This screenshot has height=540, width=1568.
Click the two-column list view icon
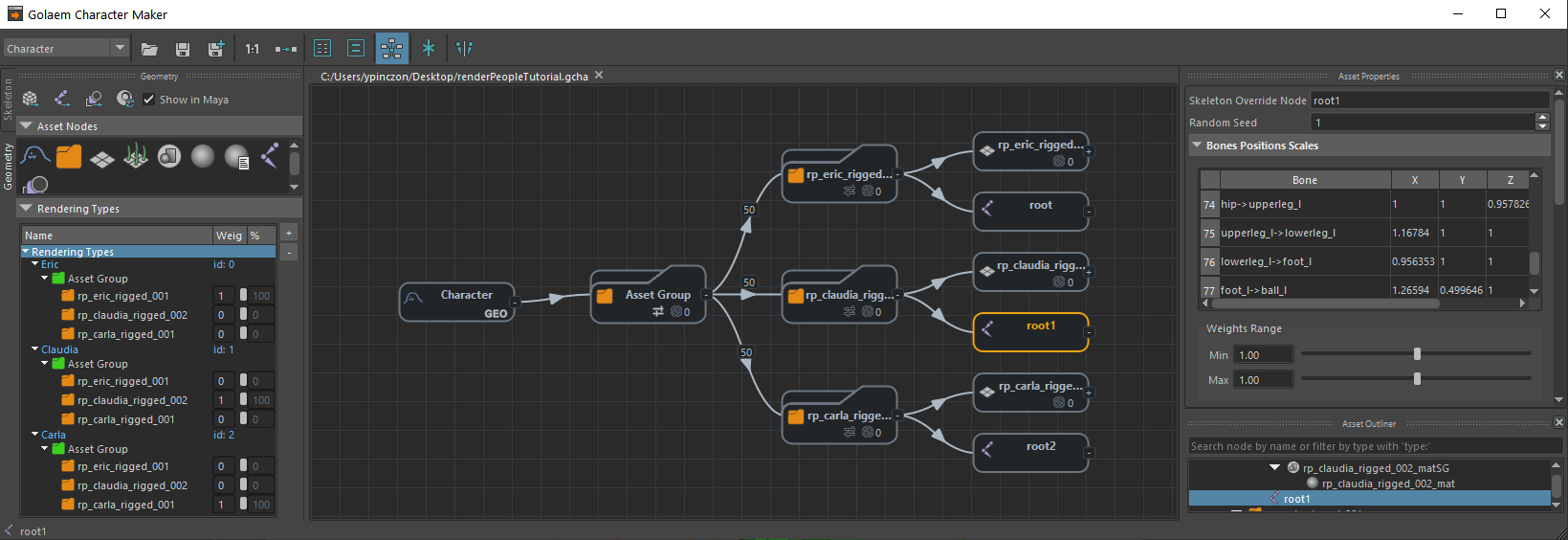(x=322, y=48)
